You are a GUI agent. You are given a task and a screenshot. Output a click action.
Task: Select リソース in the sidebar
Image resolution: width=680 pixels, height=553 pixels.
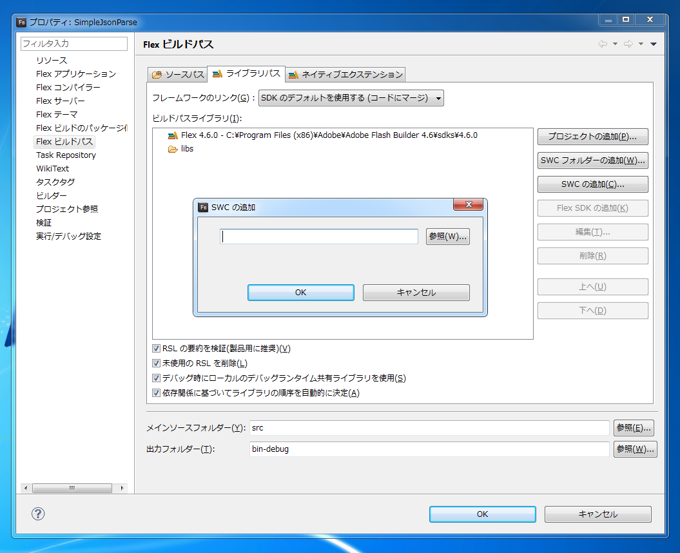pyautogui.click(x=52, y=60)
